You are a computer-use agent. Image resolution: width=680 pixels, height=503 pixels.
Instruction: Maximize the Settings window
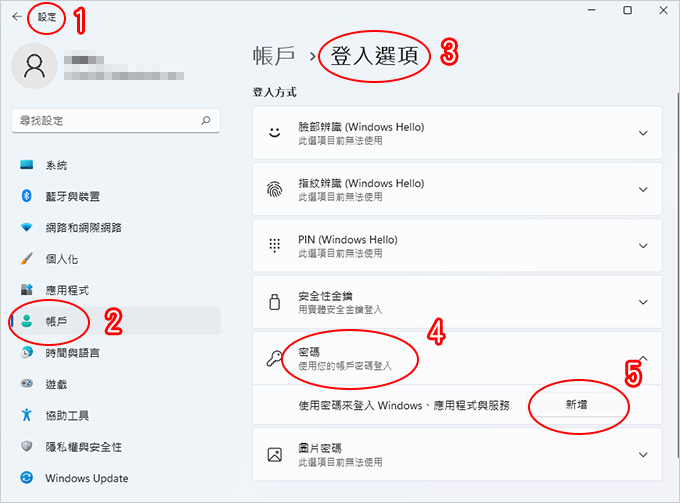[x=628, y=10]
